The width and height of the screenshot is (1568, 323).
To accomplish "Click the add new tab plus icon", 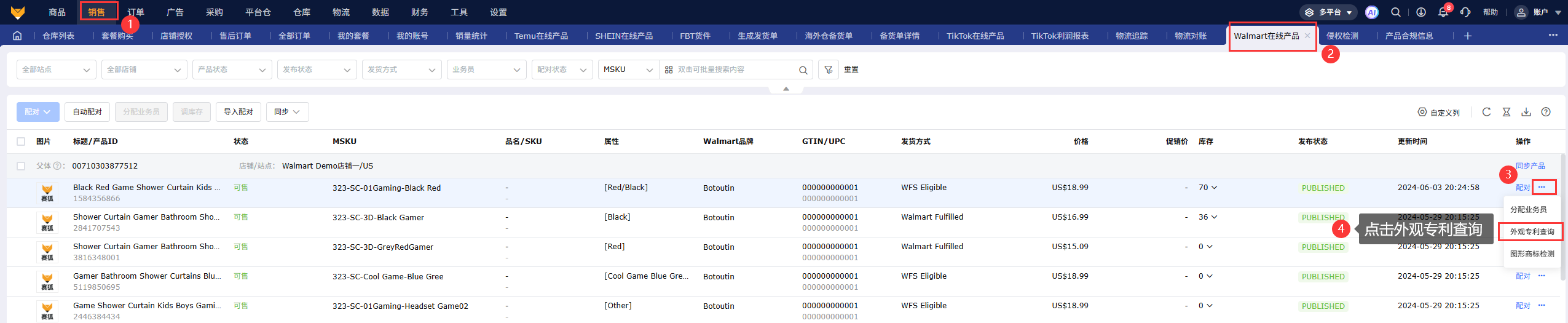I will [x=1468, y=36].
